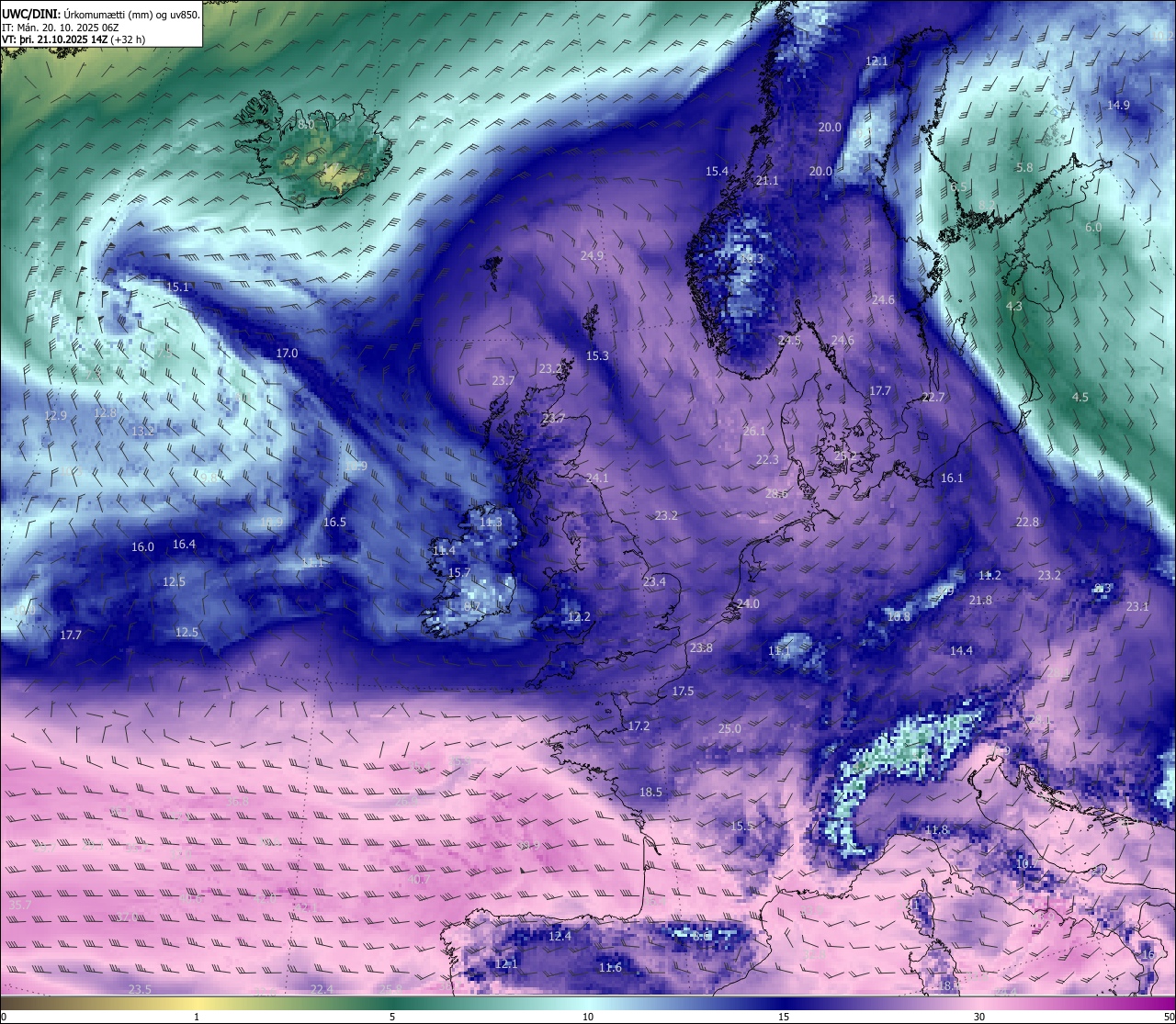This screenshot has height=1024, width=1176.
Task: Click the 24.5 value label
Action: (790, 341)
